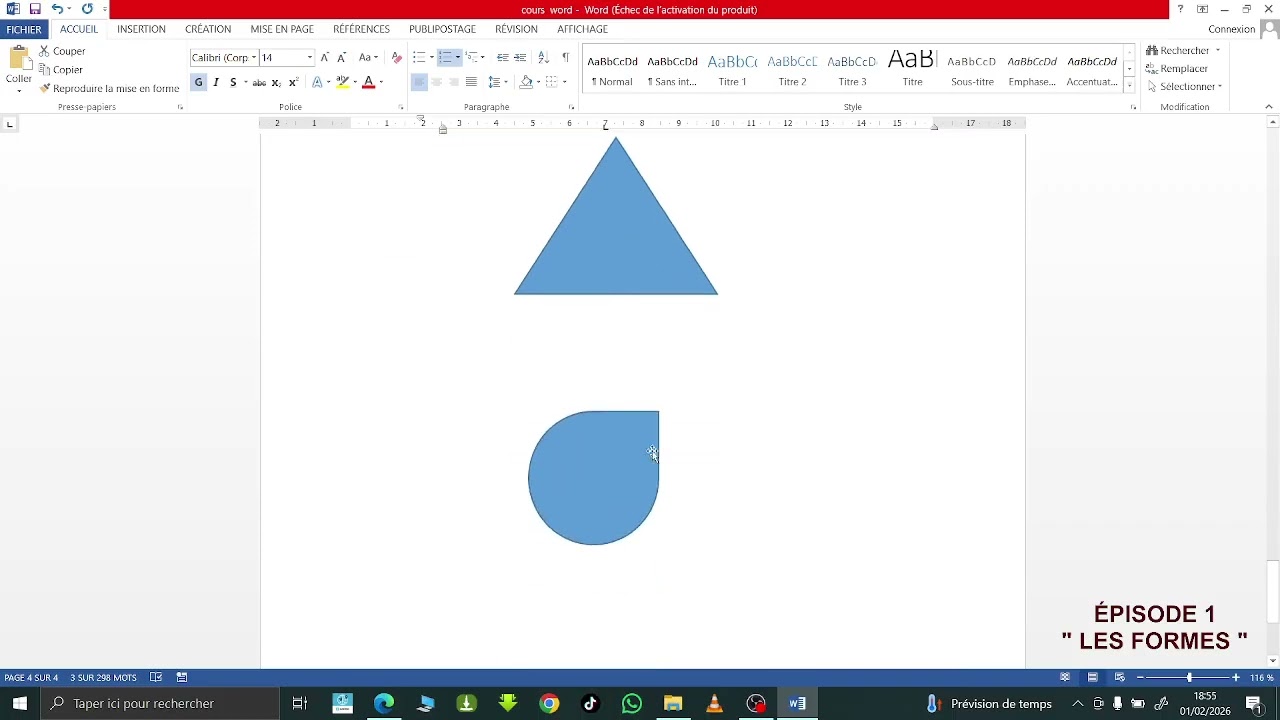Save the document with the floppy disk icon
This screenshot has height=720, width=1280.
pos(35,9)
